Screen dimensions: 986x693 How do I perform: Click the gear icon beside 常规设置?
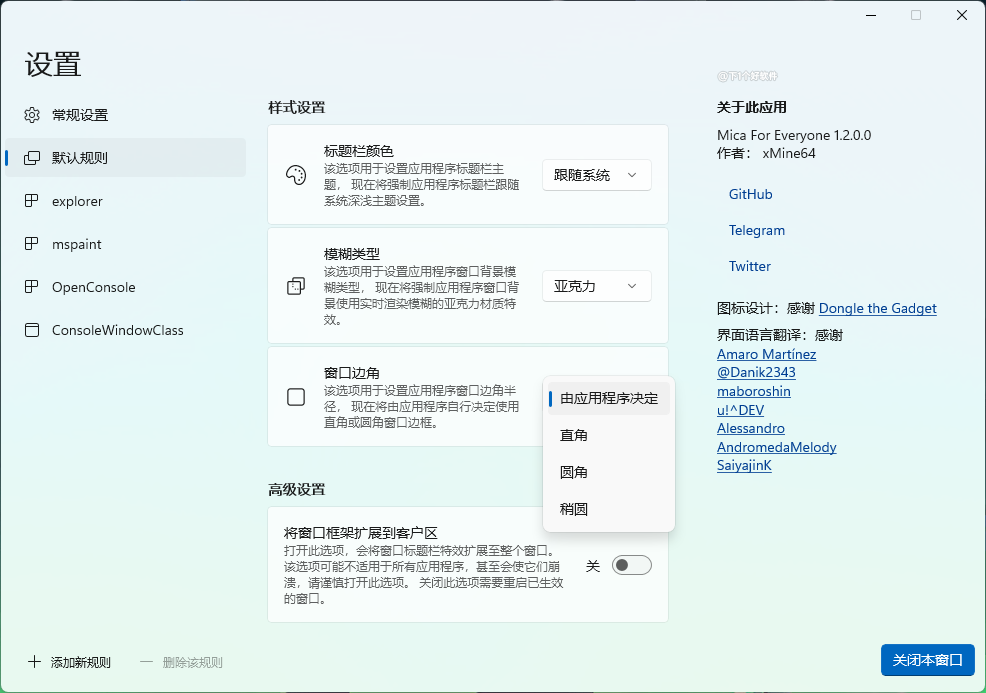pos(32,115)
